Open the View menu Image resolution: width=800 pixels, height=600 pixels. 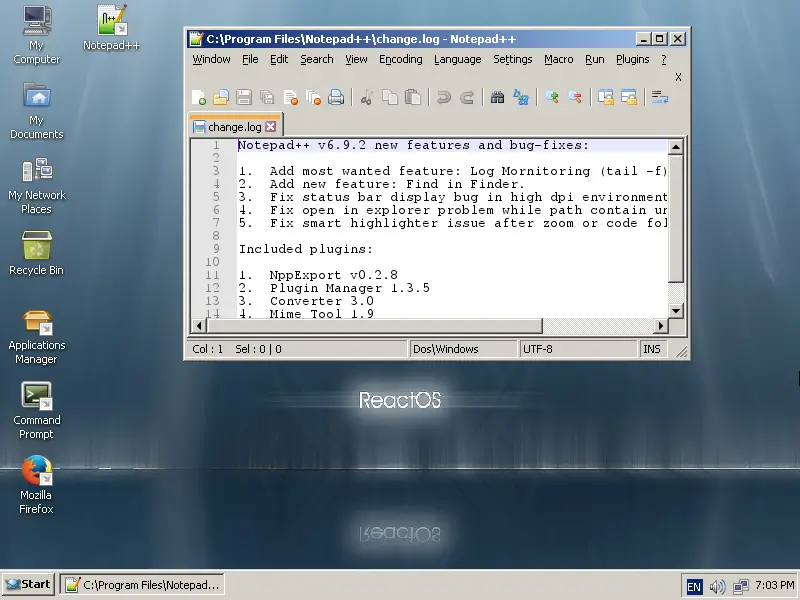pos(356,59)
